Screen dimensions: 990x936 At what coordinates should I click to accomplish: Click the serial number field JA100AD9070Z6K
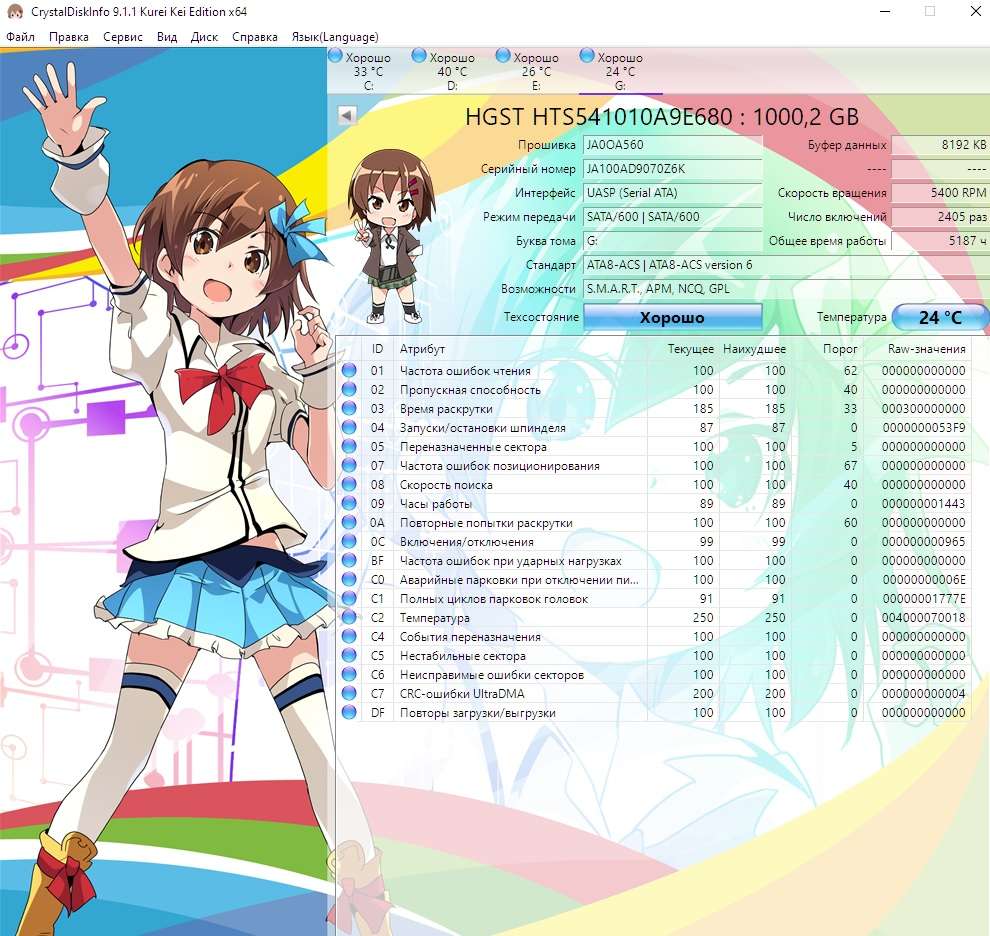tap(672, 169)
